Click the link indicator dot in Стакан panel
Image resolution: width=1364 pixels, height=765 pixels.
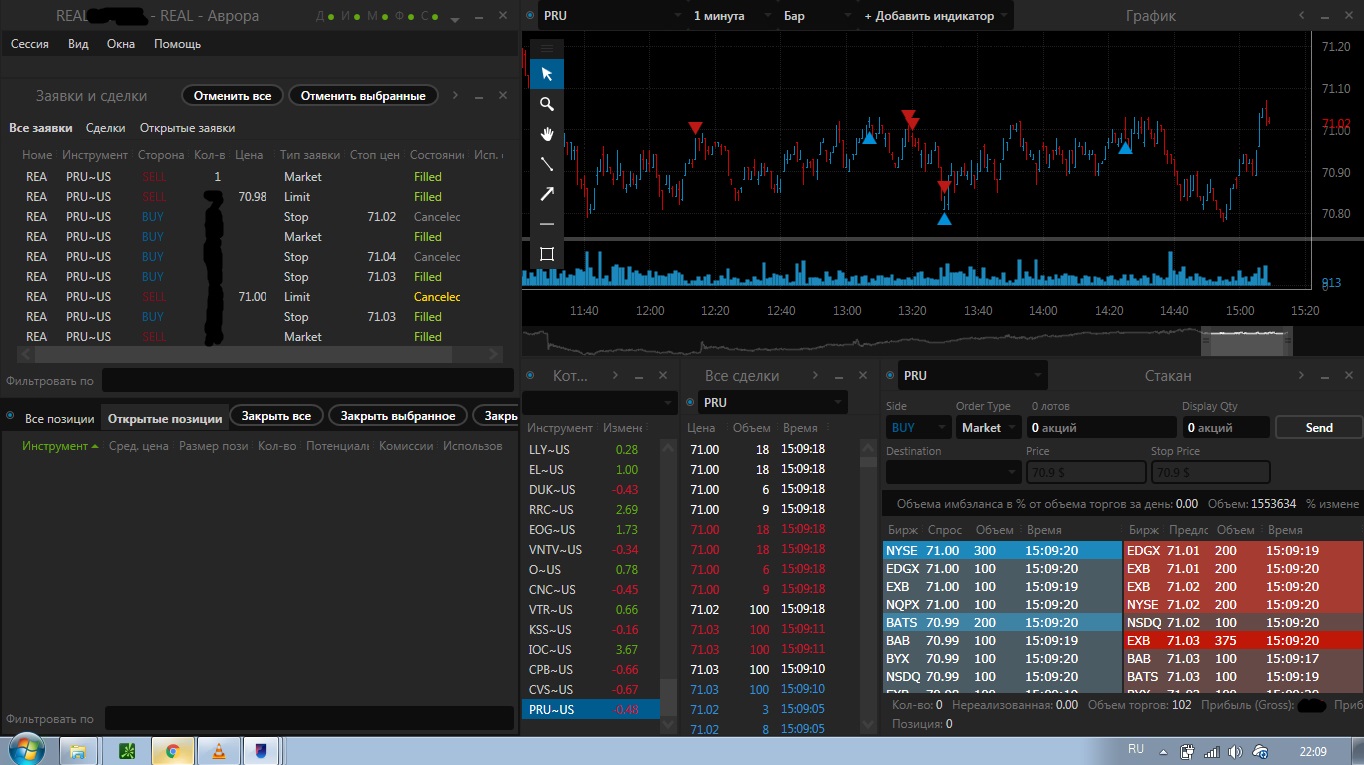(889, 375)
